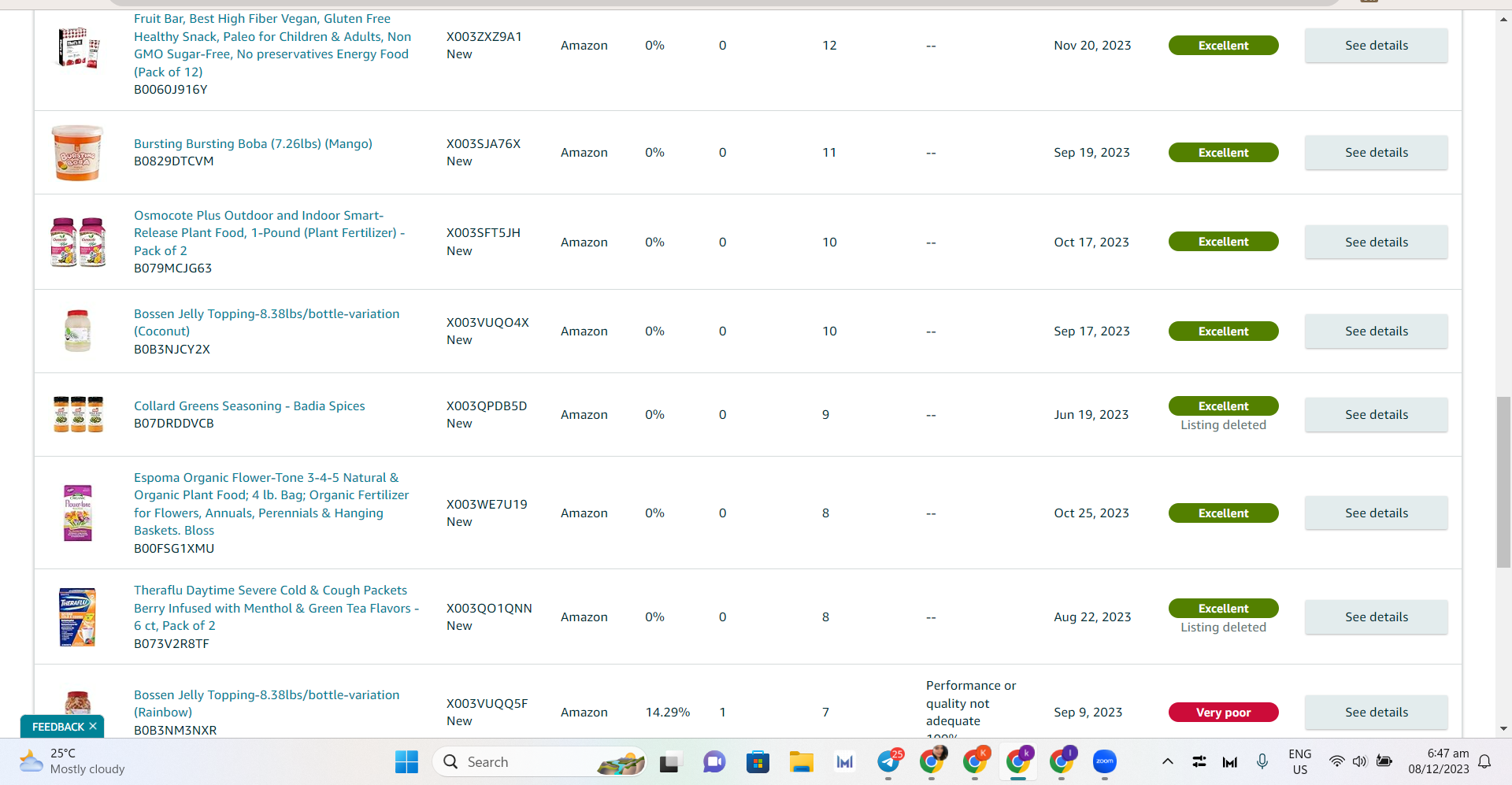This screenshot has height=785, width=1512.
Task: Click the Espoma Flower-Tone bag thumbnail
Action: (77, 513)
